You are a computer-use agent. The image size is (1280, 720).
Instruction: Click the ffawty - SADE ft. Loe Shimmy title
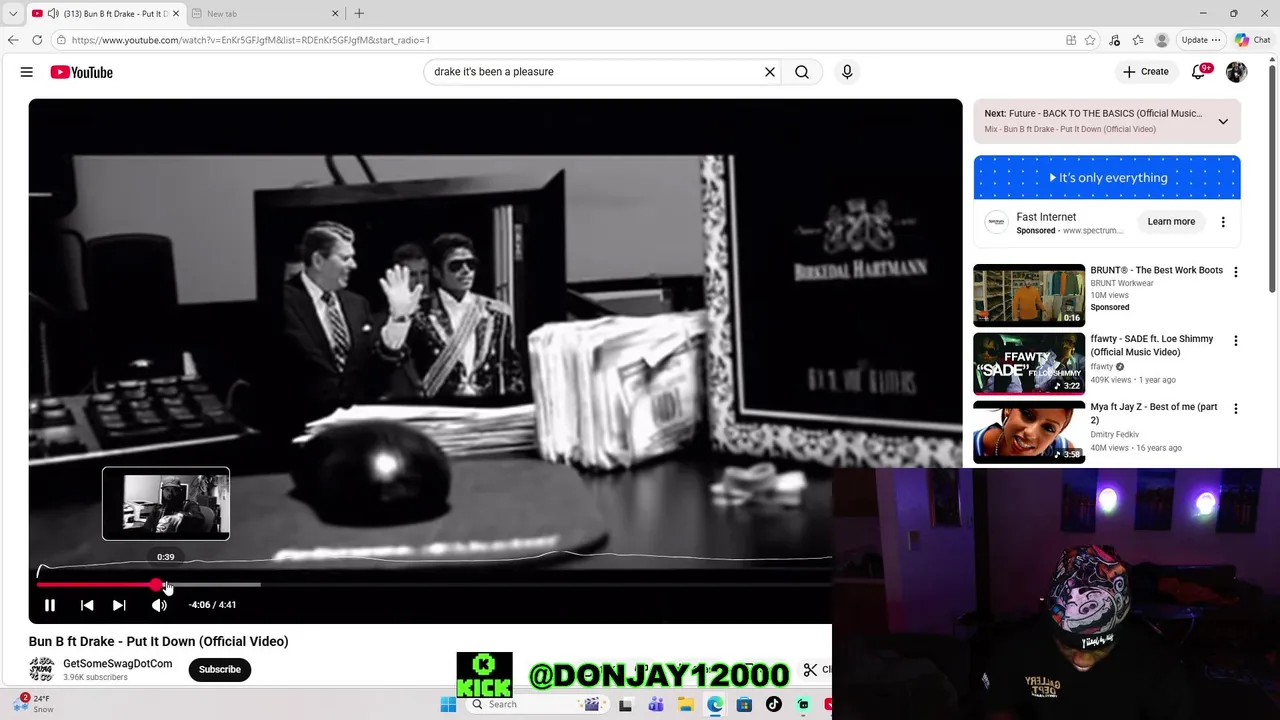pos(1152,345)
